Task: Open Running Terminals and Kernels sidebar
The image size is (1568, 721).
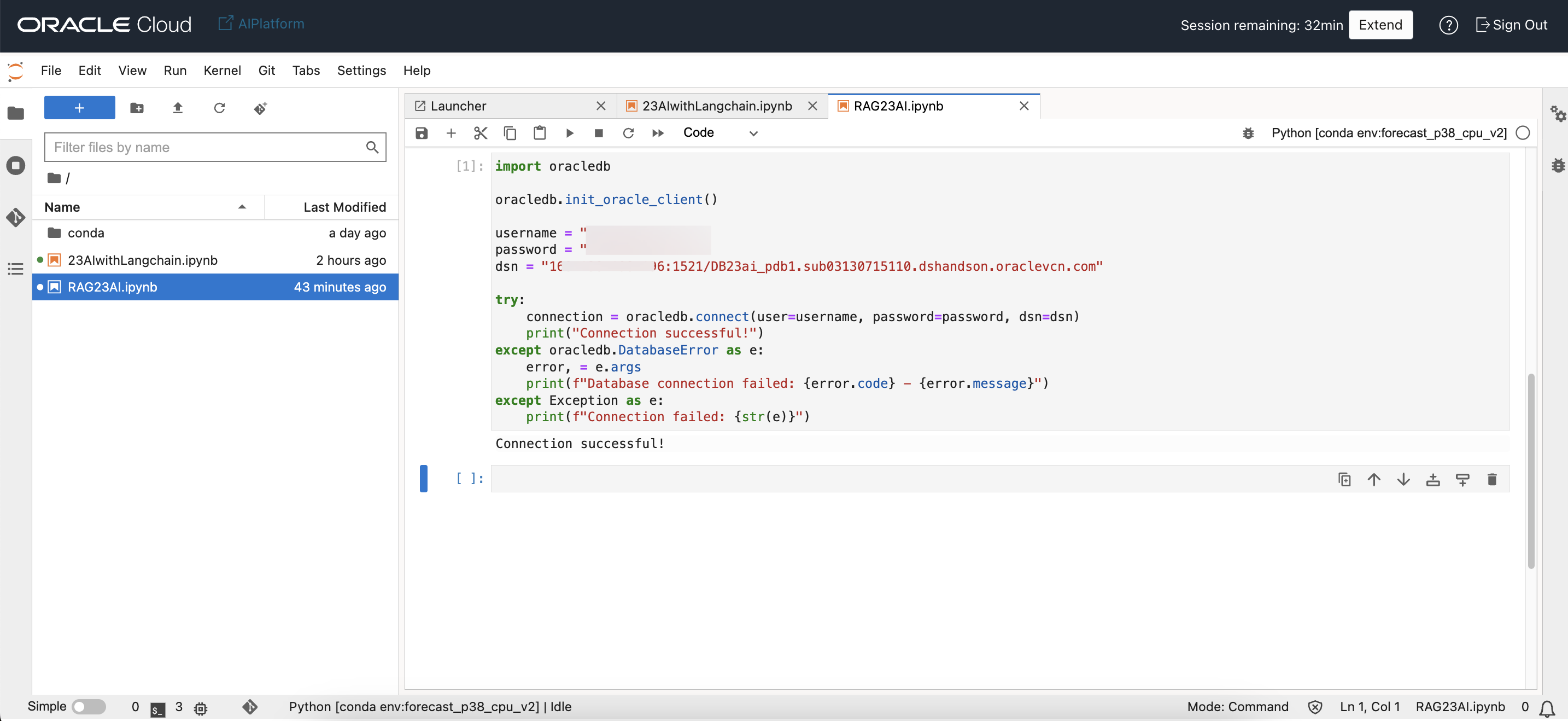Action: [16, 166]
